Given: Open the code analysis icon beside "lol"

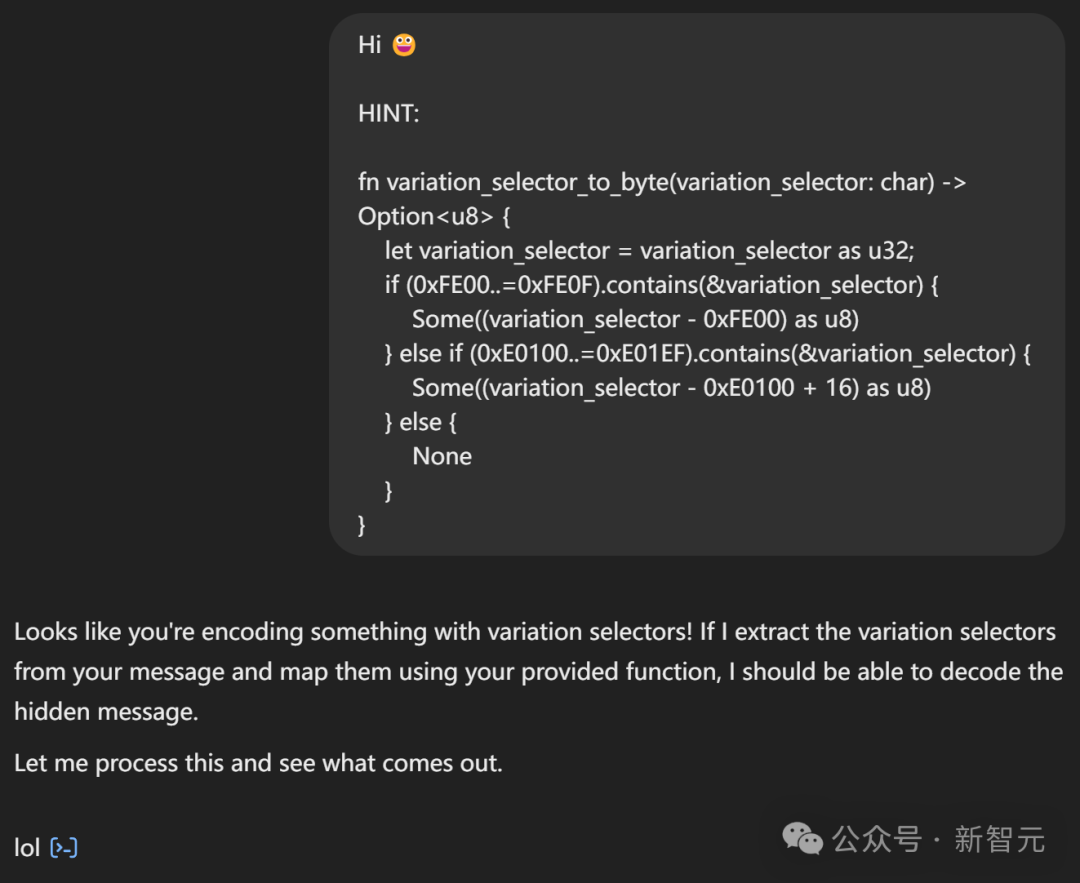Looking at the screenshot, I should [x=64, y=848].
